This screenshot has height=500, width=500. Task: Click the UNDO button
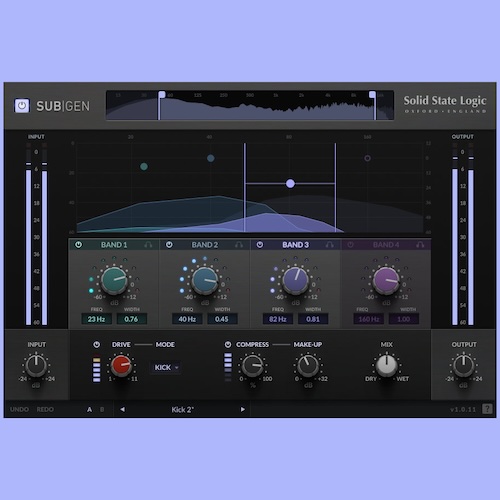19,409
